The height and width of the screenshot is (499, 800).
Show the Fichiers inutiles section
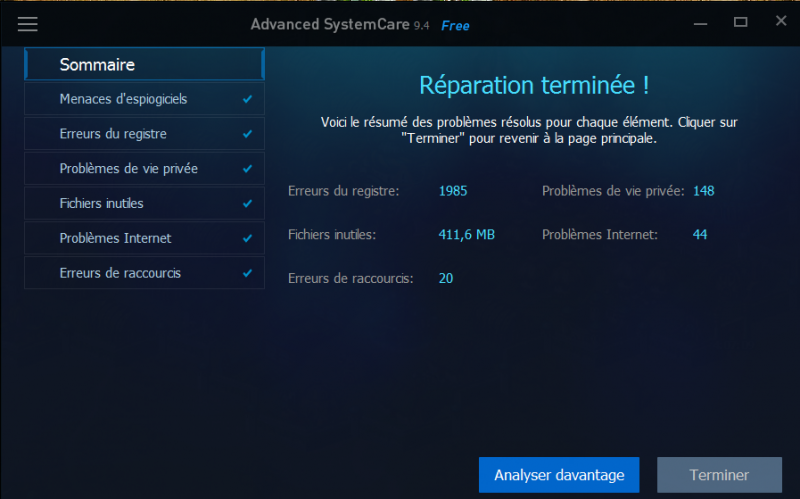click(102, 204)
